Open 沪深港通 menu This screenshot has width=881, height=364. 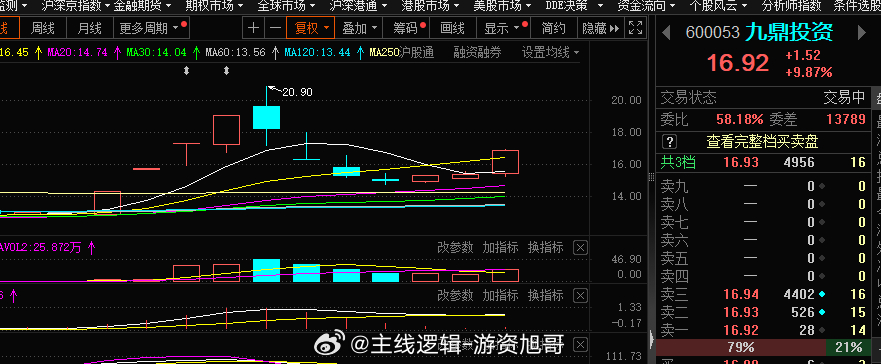(x=358, y=6)
